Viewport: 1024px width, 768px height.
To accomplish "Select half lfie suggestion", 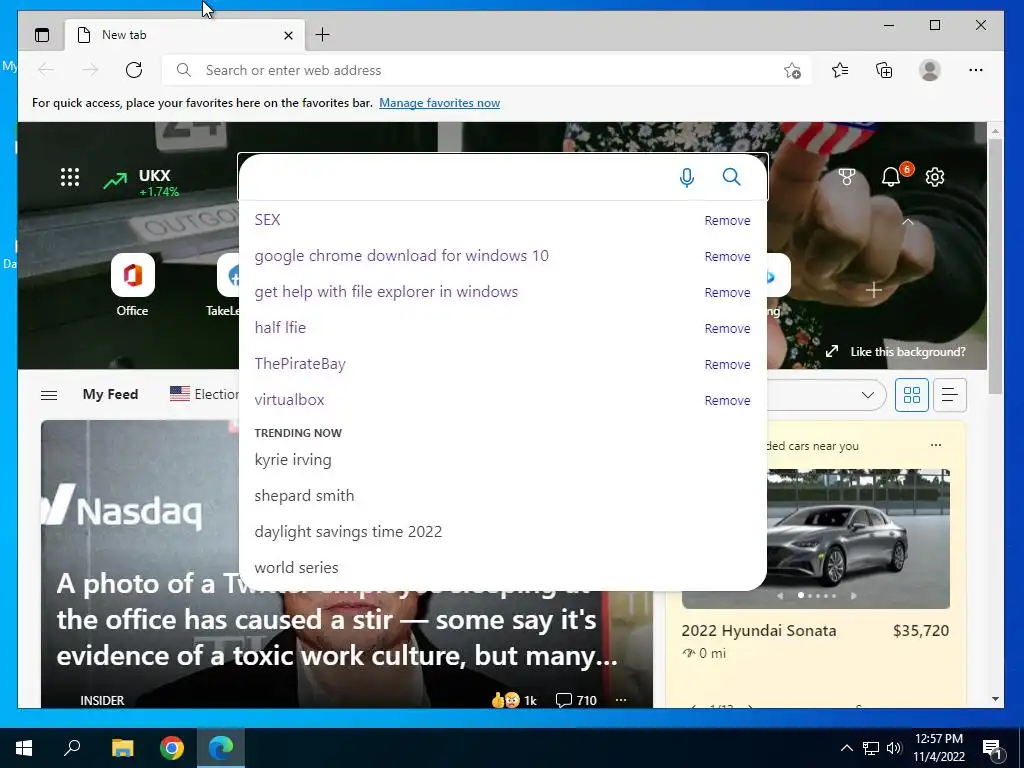I will coord(280,328).
